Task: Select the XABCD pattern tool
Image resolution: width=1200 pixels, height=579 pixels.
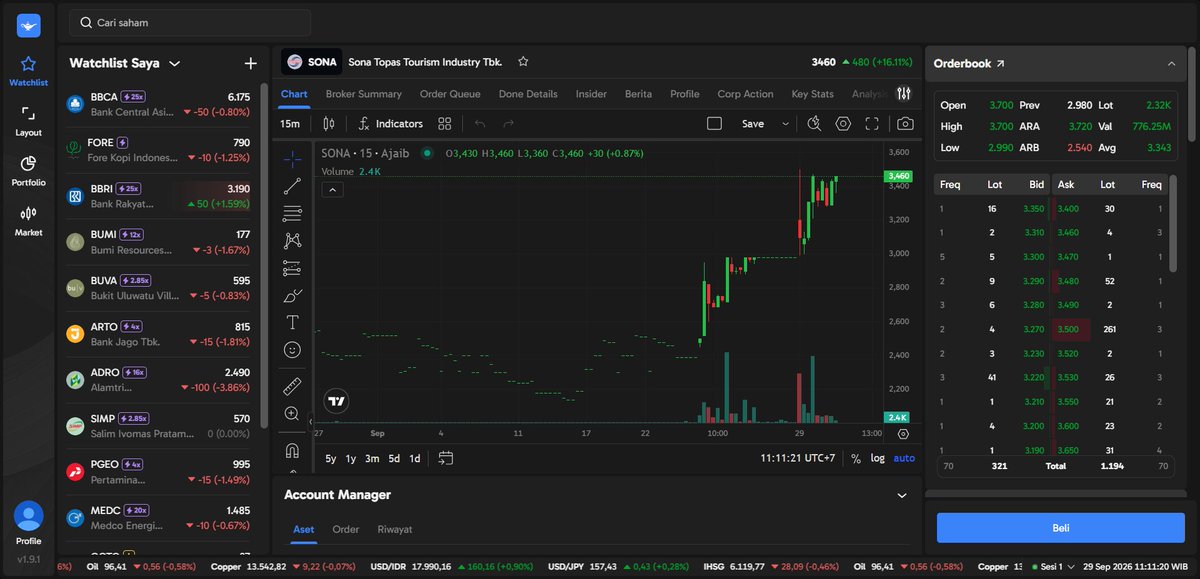Action: pyautogui.click(x=292, y=240)
